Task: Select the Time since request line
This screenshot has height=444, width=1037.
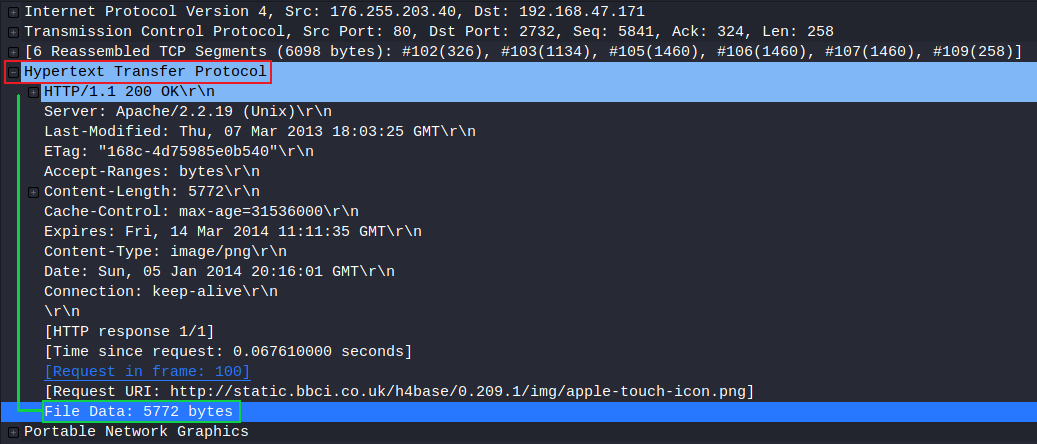Action: pos(228,351)
